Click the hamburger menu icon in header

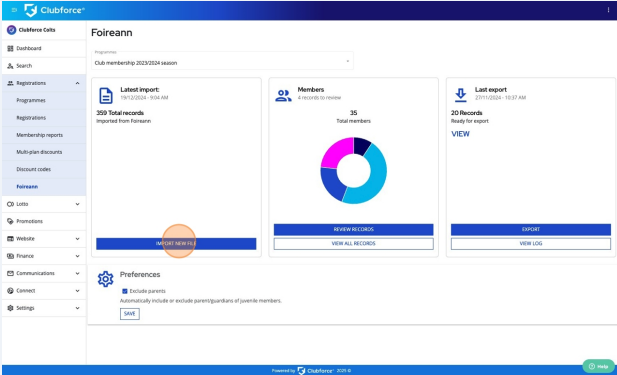coord(15,10)
